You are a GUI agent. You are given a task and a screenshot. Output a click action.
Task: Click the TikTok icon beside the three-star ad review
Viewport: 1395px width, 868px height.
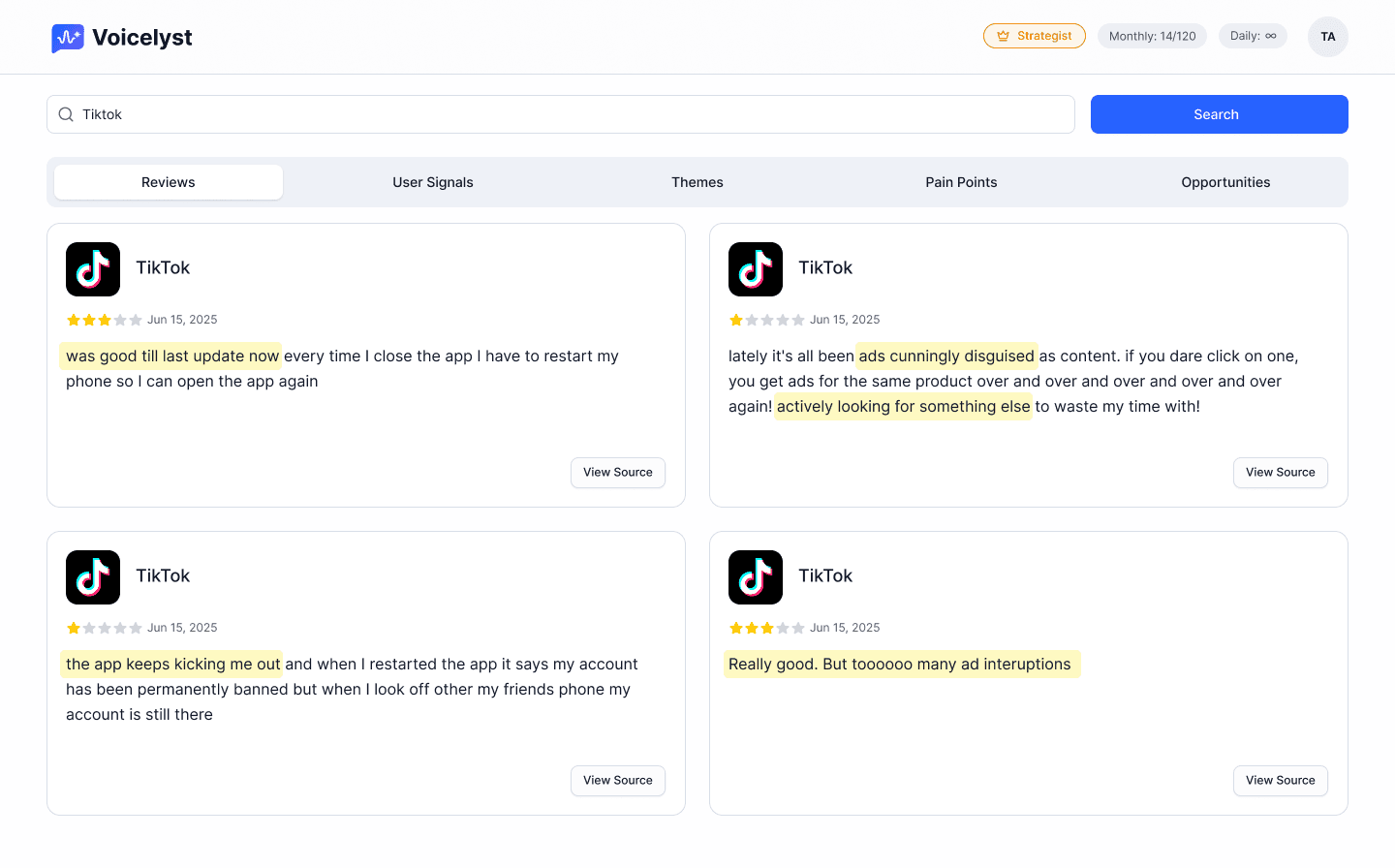tap(756, 576)
